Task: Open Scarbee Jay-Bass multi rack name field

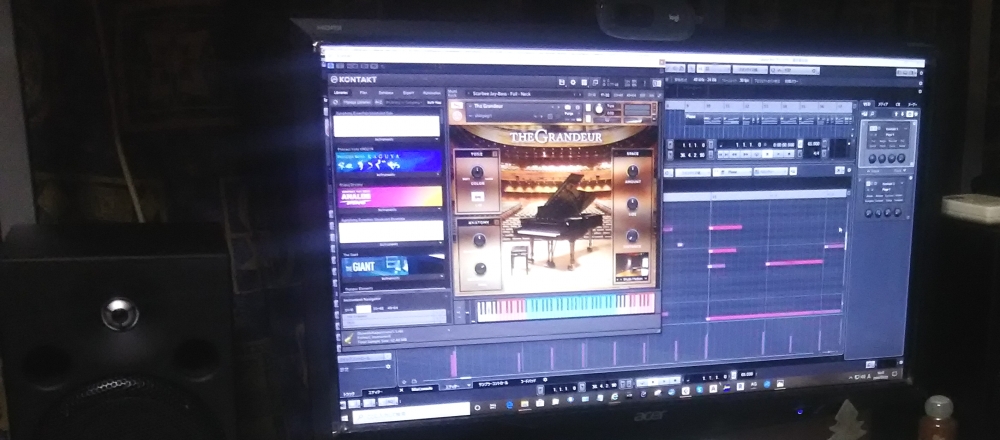Action: pos(524,94)
